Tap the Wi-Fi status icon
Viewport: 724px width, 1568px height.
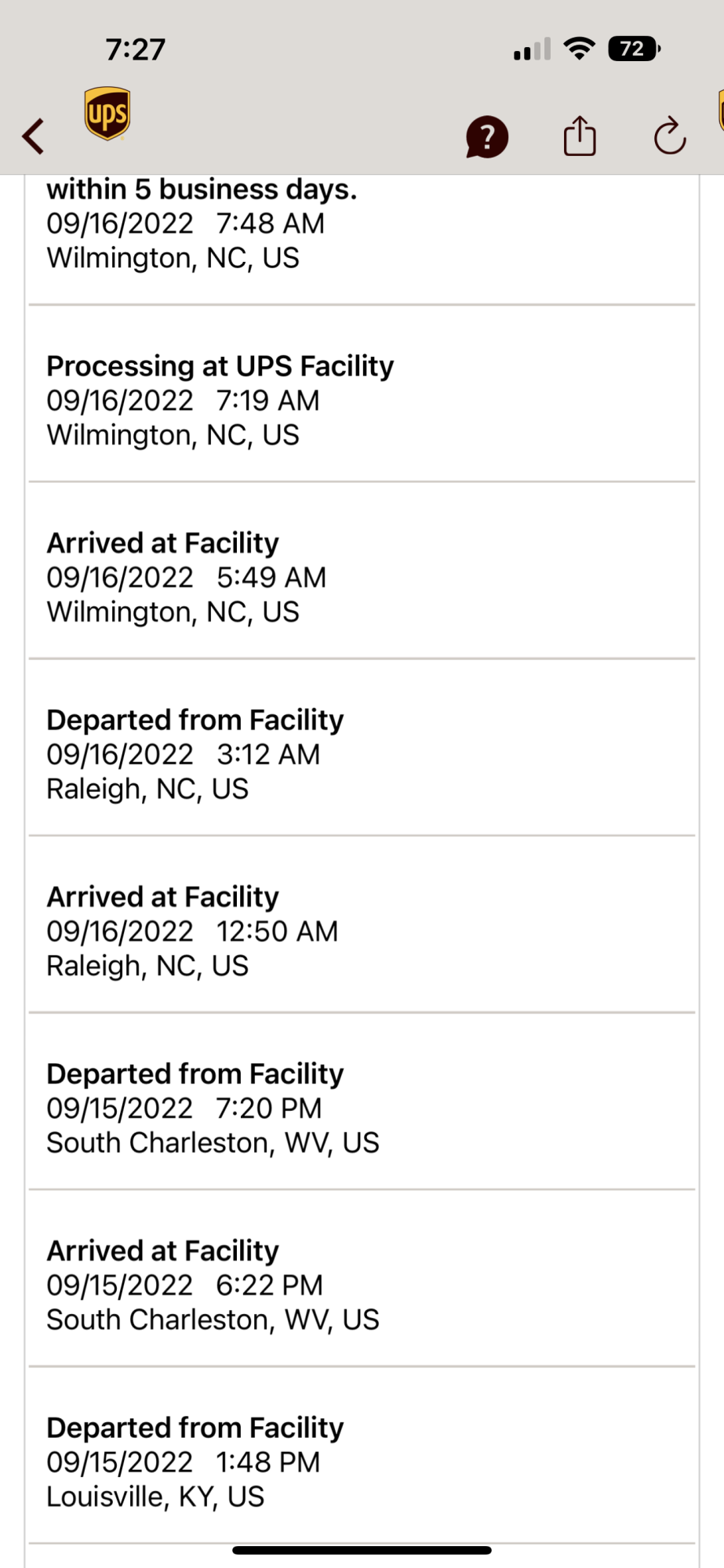point(580,49)
